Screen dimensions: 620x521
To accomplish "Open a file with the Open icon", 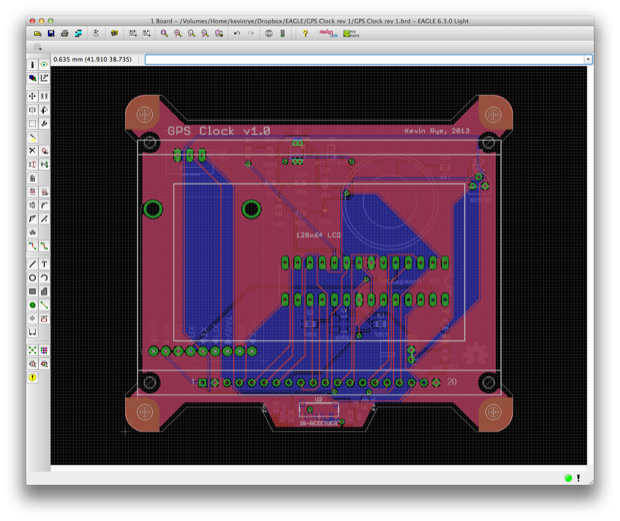I will point(37,34).
